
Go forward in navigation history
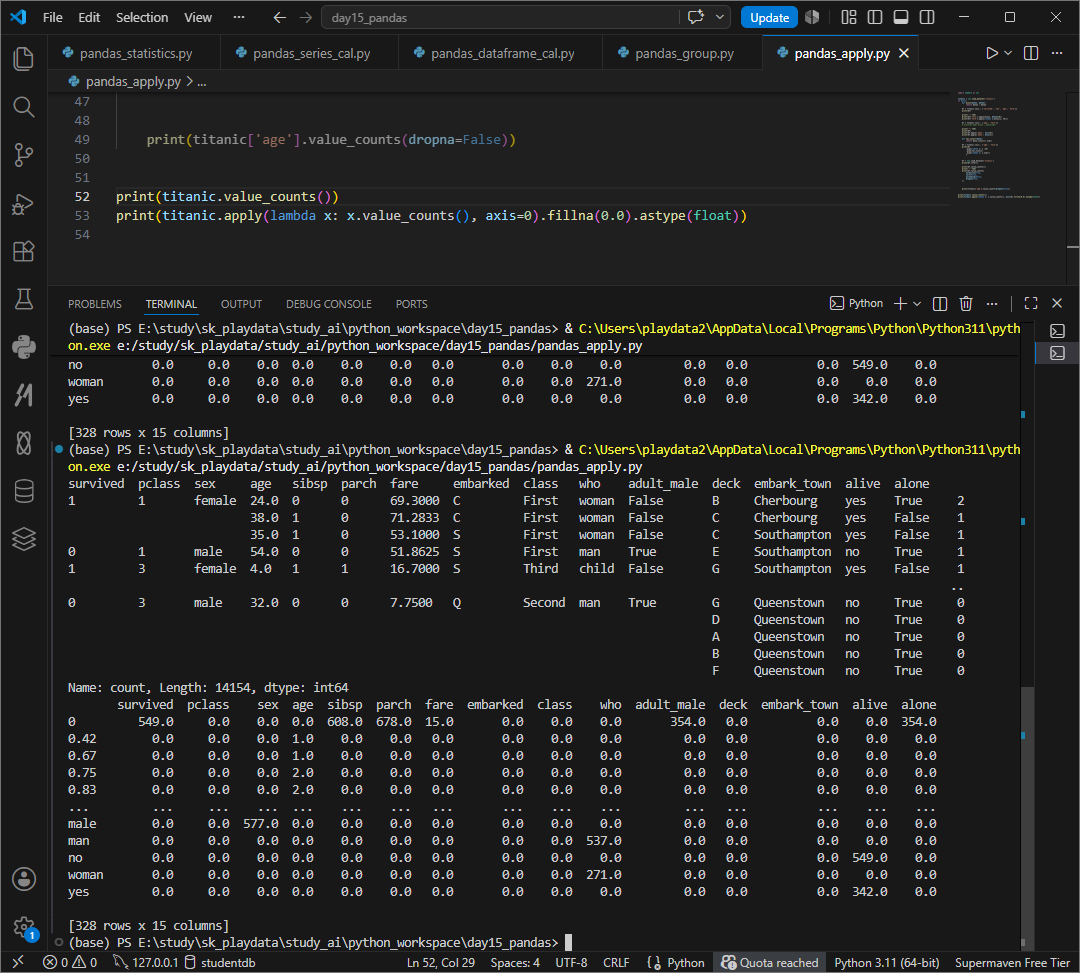tap(306, 17)
